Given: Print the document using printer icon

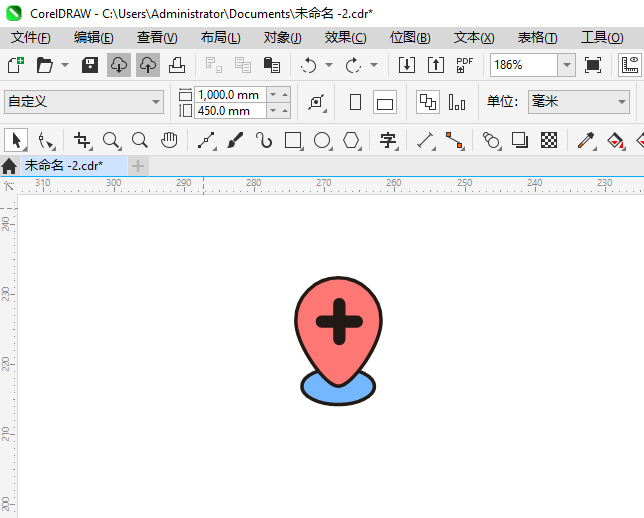Looking at the screenshot, I should pos(177,65).
